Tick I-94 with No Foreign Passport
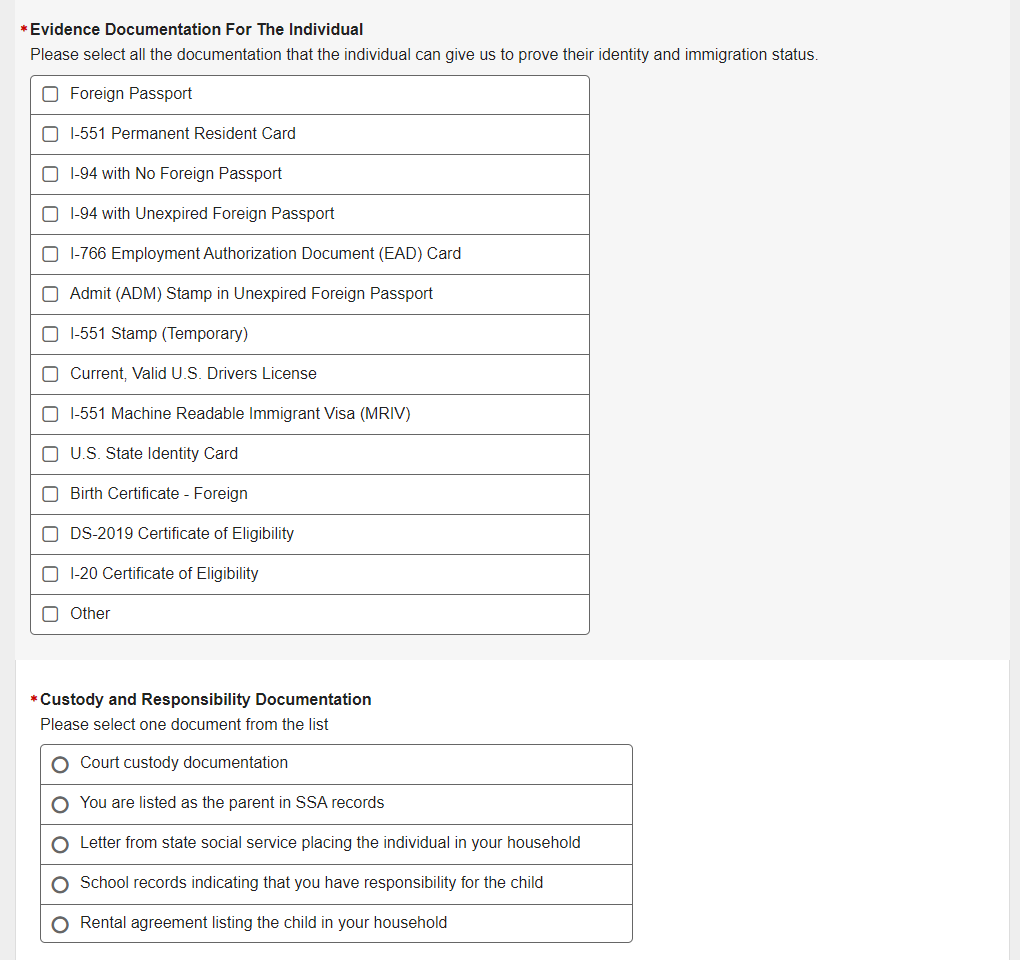The height and width of the screenshot is (960, 1020). [50, 174]
